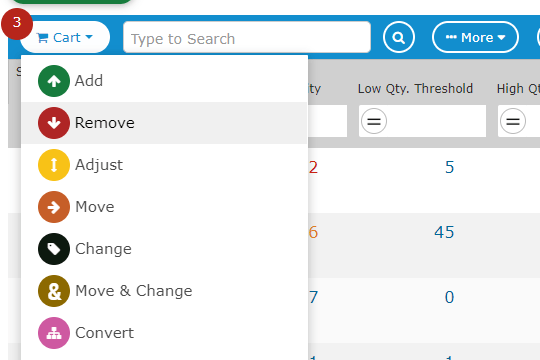Click the red Remove arrow icon
Image resolution: width=540 pixels, height=360 pixels.
tap(54, 123)
